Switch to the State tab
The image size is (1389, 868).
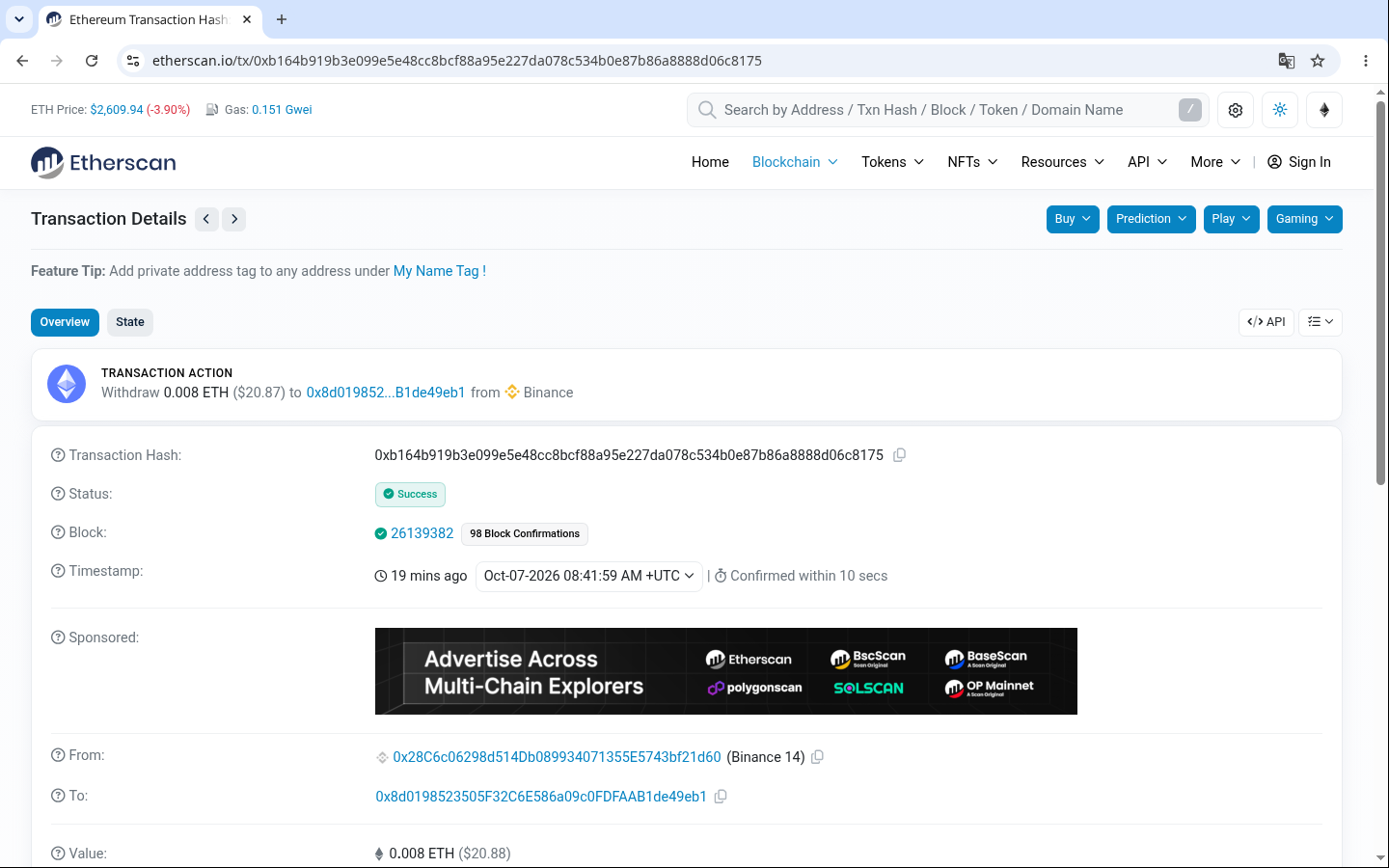coord(130,322)
